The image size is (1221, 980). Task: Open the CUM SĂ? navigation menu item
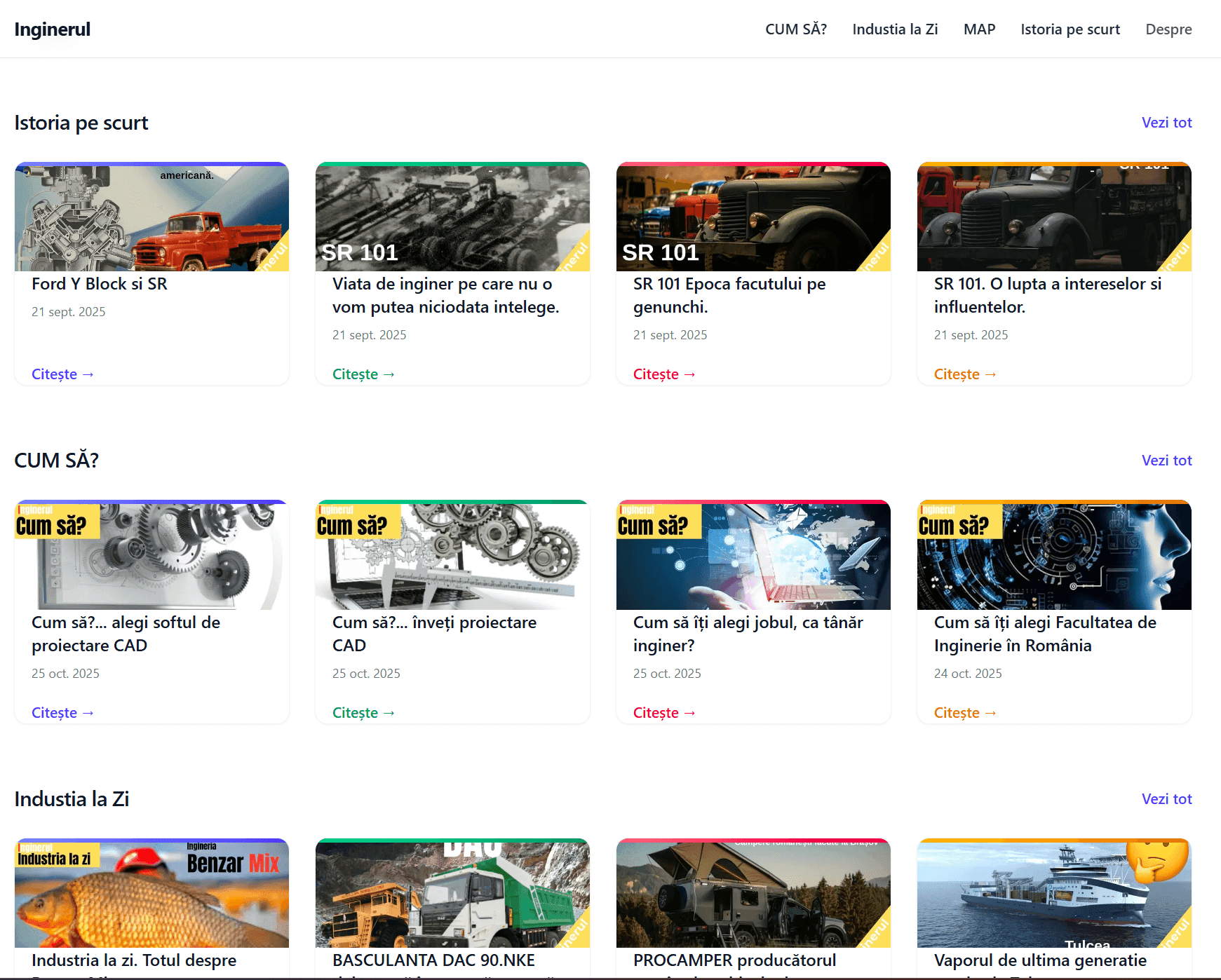[x=796, y=29]
